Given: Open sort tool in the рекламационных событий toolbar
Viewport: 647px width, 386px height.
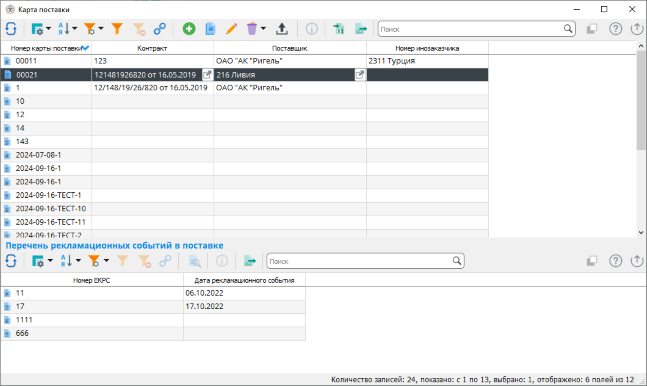Looking at the screenshot, I should click(x=66, y=261).
